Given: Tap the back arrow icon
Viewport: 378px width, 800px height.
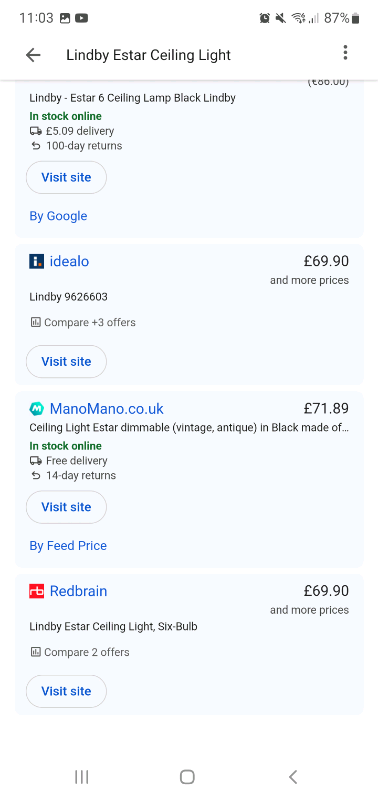Looking at the screenshot, I should click(x=33, y=55).
